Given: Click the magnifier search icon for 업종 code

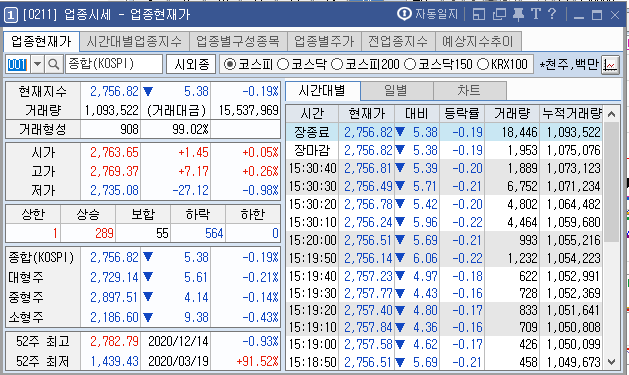Looking at the screenshot, I should 54,64.
